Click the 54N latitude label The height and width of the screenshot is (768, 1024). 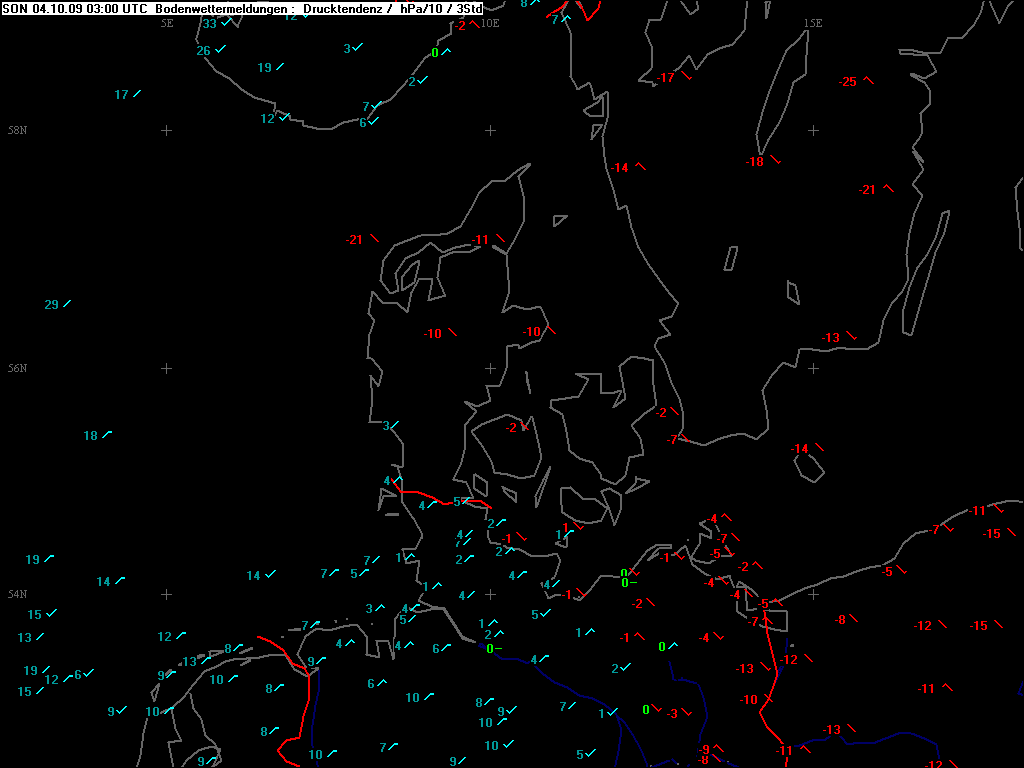[17, 594]
